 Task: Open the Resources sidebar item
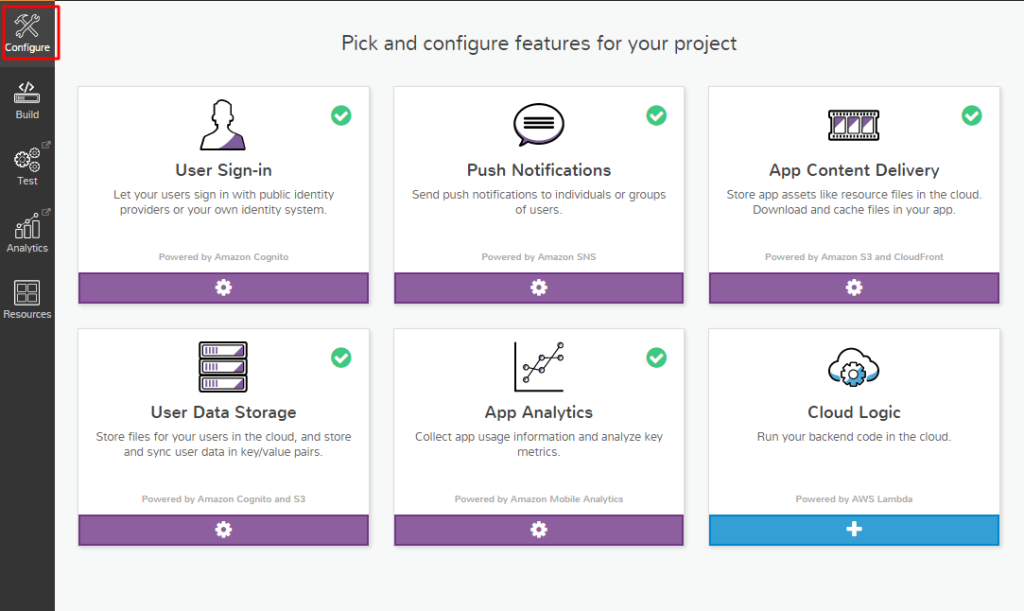coord(27,300)
